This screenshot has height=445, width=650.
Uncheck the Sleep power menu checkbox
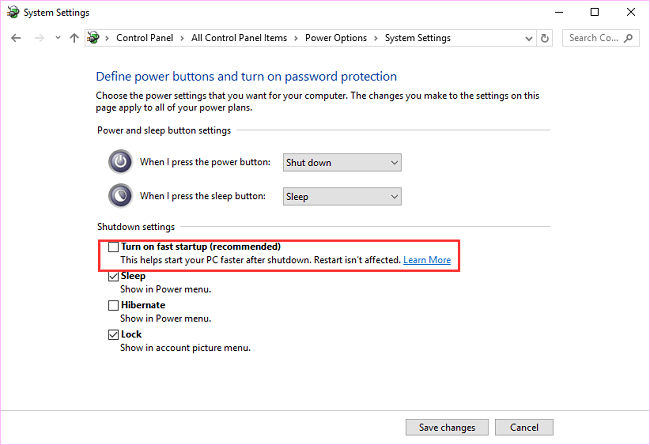113,276
